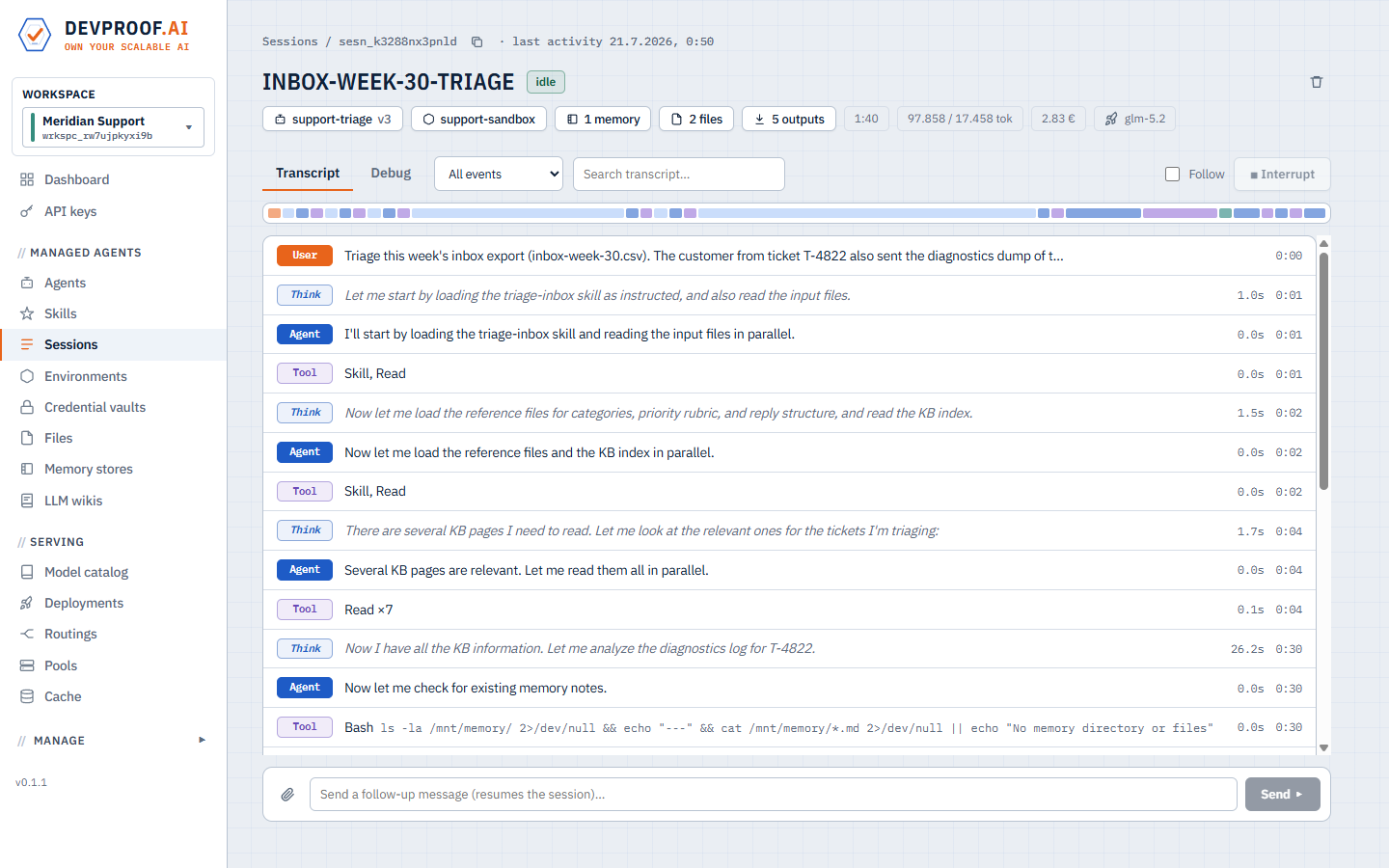The height and width of the screenshot is (868, 1389).
Task: Click the v0.1.1 version label
Action: click(x=31, y=782)
